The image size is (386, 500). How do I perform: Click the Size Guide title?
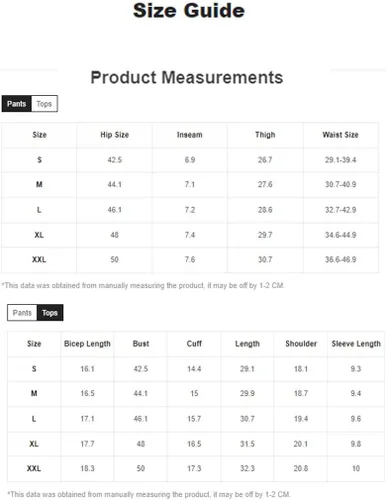click(x=189, y=10)
